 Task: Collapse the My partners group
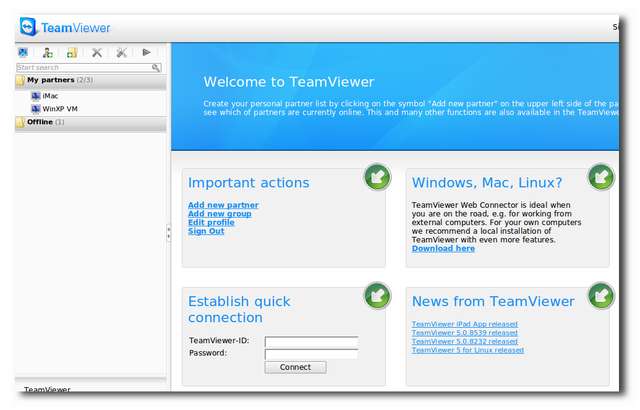point(21,80)
